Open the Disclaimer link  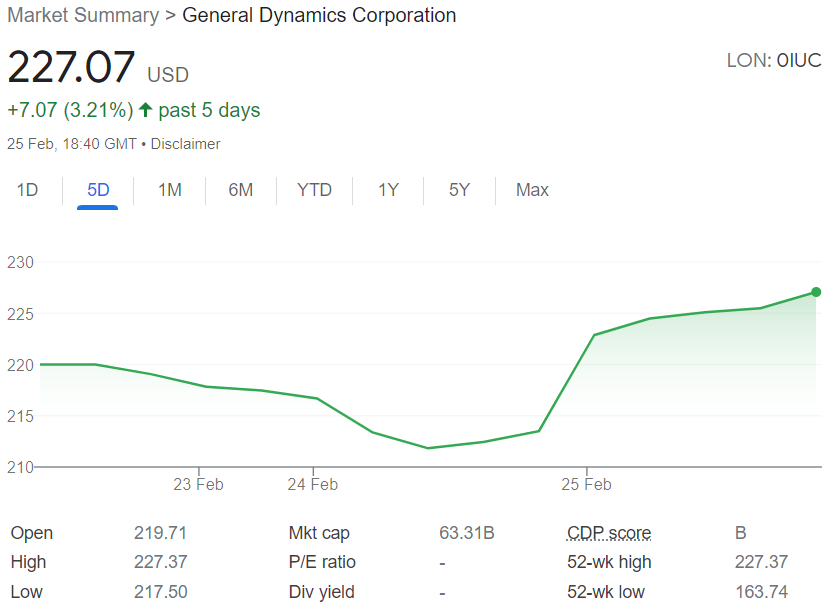point(185,144)
